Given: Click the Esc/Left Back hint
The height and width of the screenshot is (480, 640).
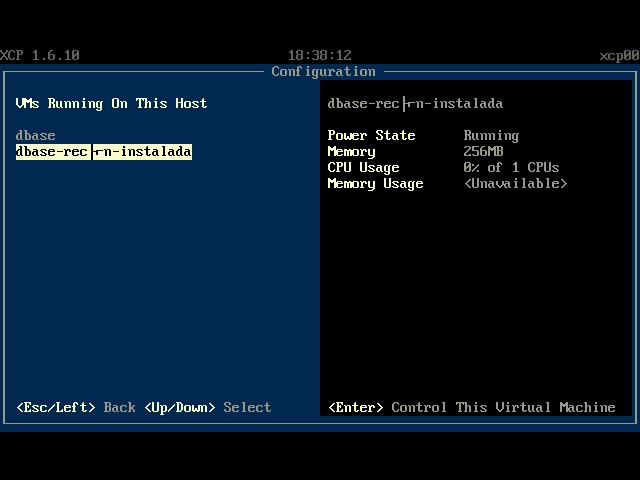Looking at the screenshot, I should 76,407.
